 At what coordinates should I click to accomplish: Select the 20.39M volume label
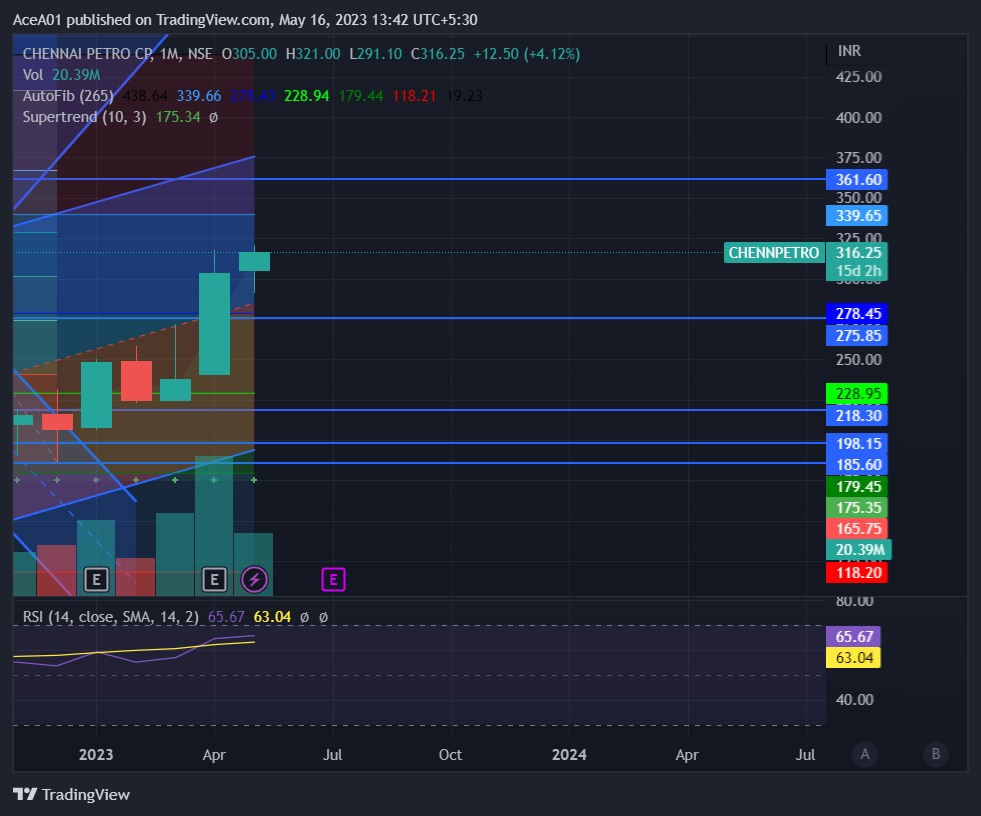[858, 550]
